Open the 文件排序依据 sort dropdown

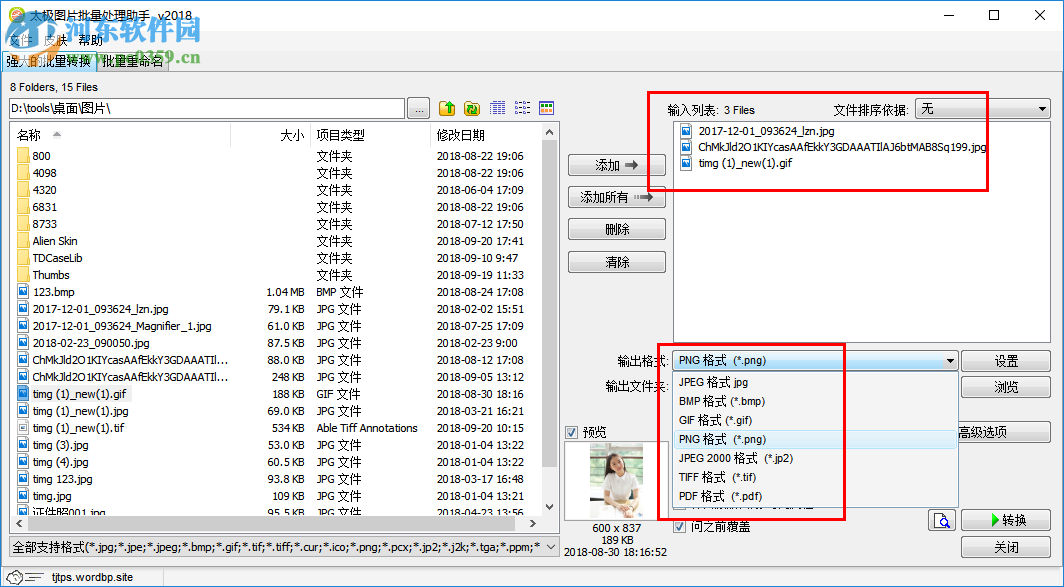pos(982,109)
